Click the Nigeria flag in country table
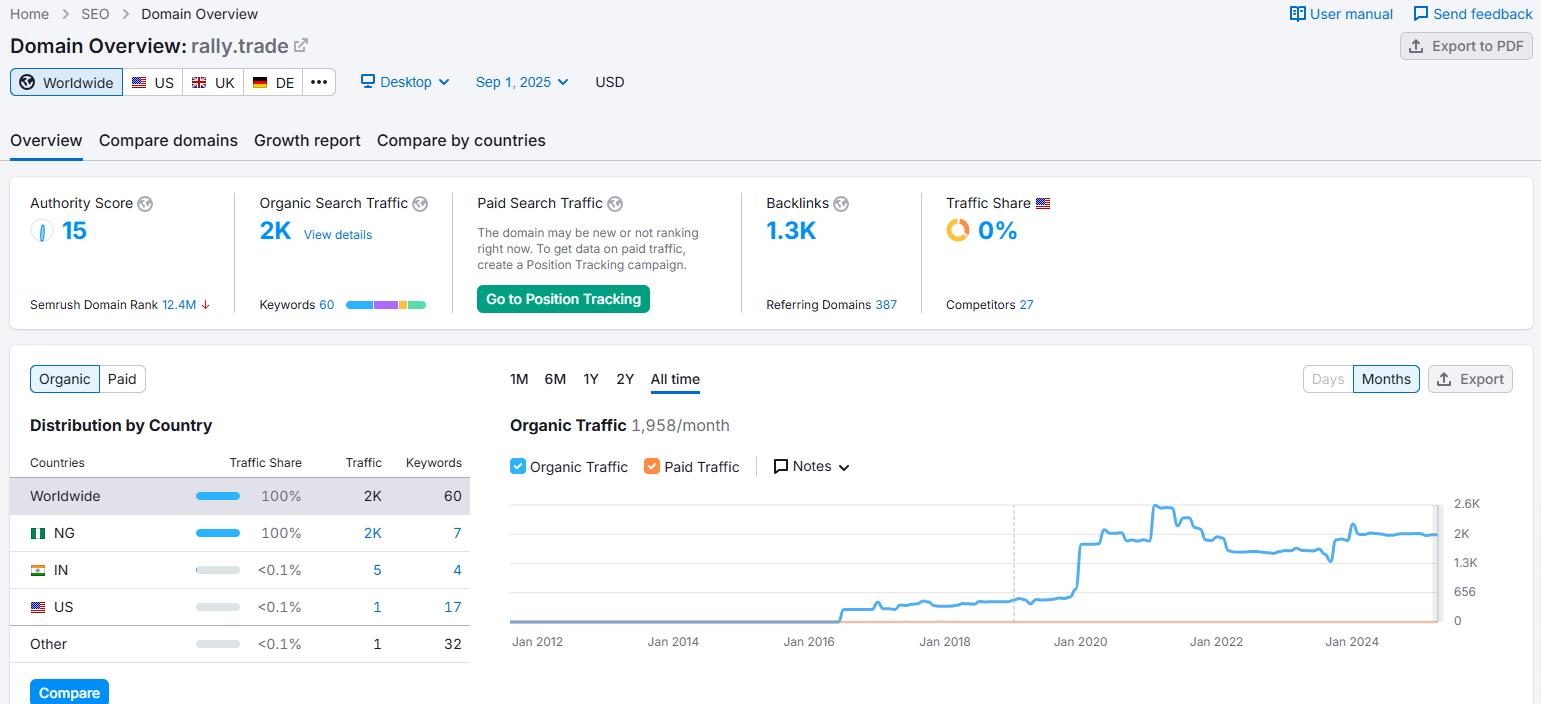1541x704 pixels. (x=38, y=533)
